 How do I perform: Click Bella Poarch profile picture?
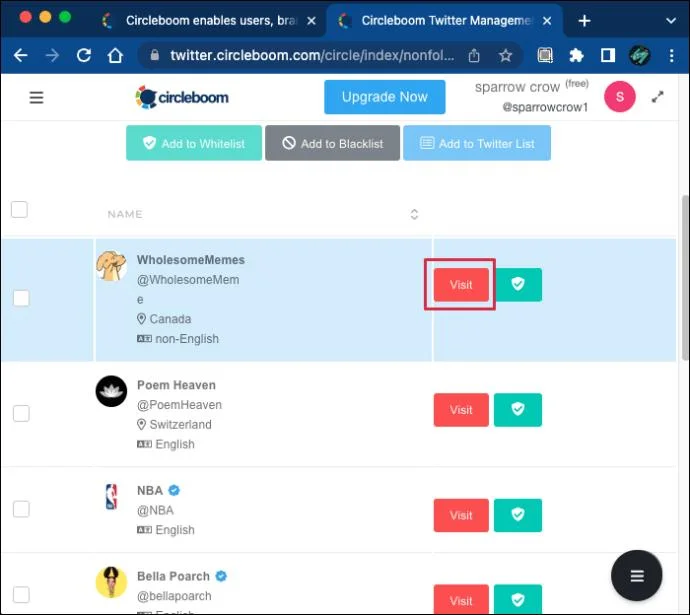111,582
